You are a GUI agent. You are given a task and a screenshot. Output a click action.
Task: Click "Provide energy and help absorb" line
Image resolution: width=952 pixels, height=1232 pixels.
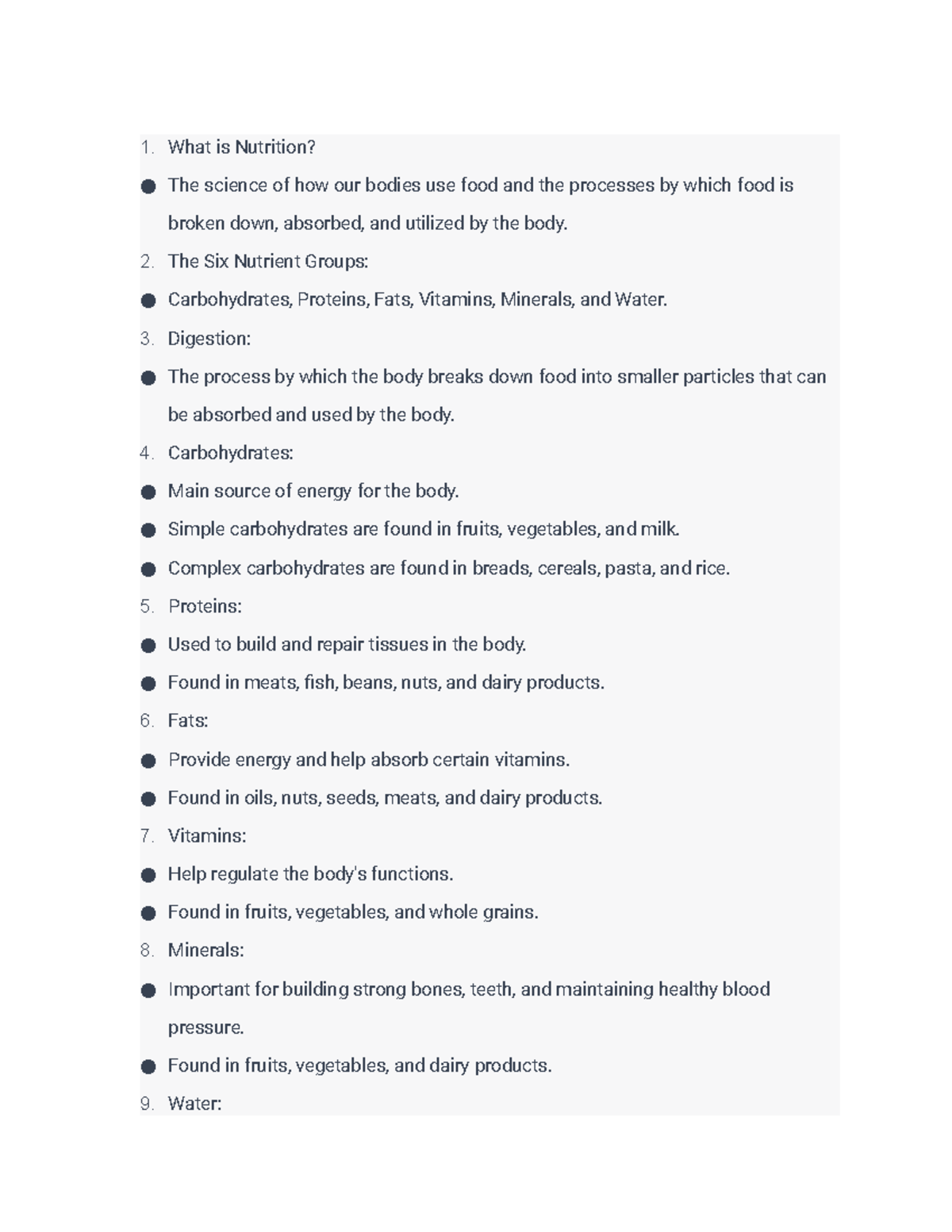coord(369,760)
